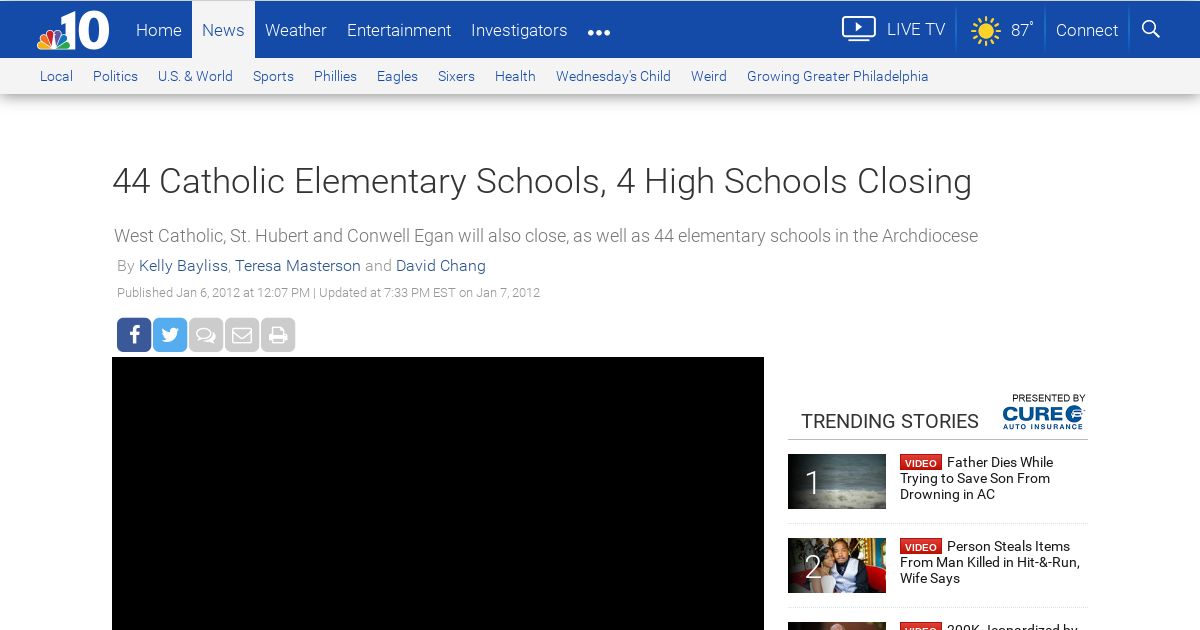
Task: Open trending story 2 thumbnail
Action: [x=837, y=565]
